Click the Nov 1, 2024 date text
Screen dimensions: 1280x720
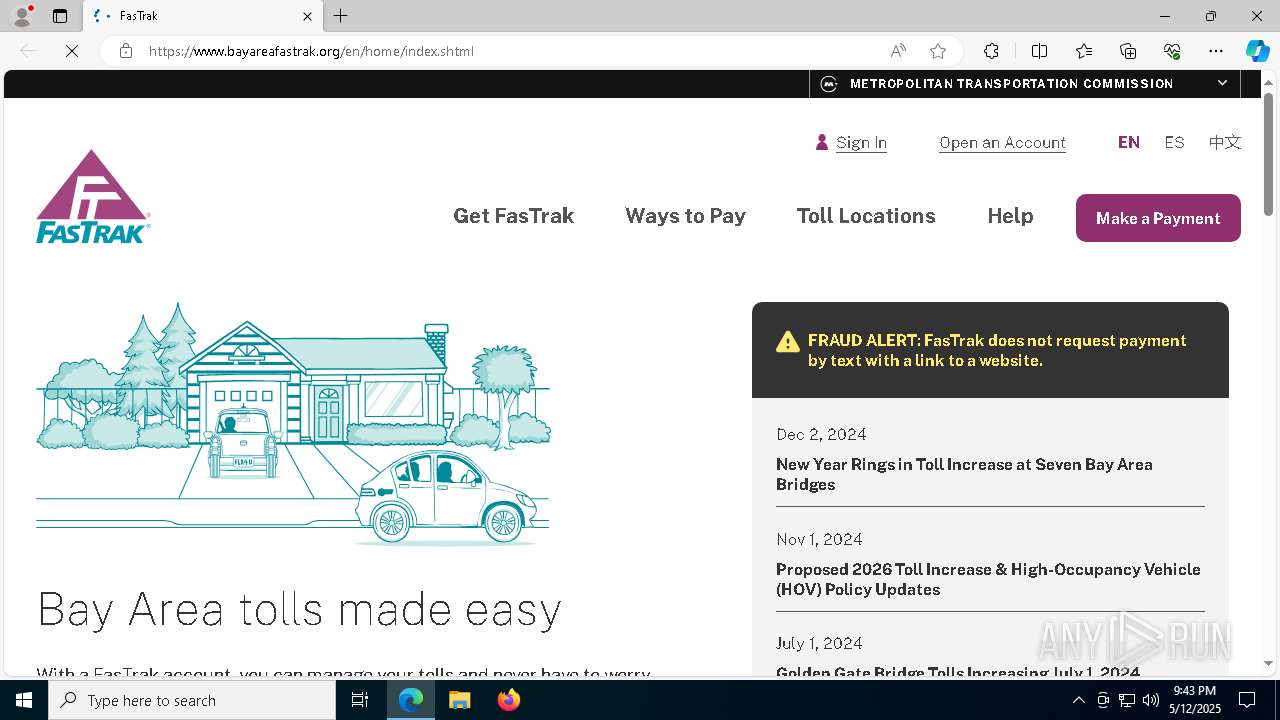pyautogui.click(x=819, y=539)
